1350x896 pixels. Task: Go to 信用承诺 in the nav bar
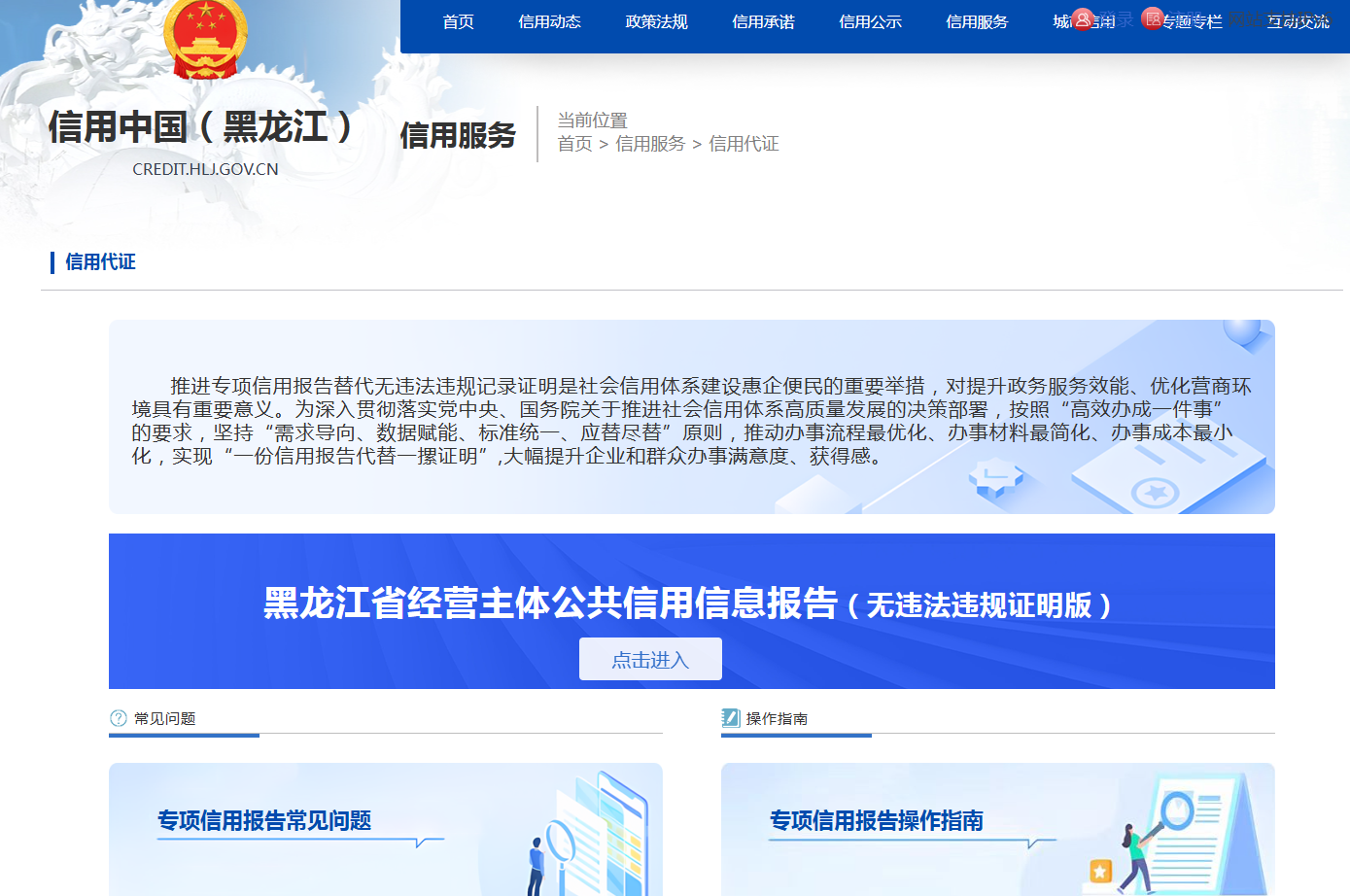[763, 22]
